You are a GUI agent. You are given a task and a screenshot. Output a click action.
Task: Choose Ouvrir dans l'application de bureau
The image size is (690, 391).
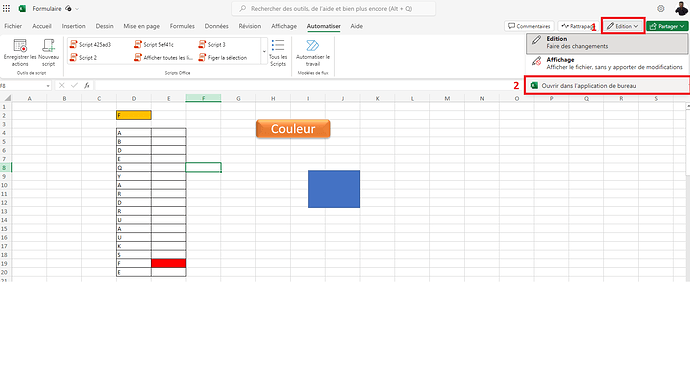[607, 86]
